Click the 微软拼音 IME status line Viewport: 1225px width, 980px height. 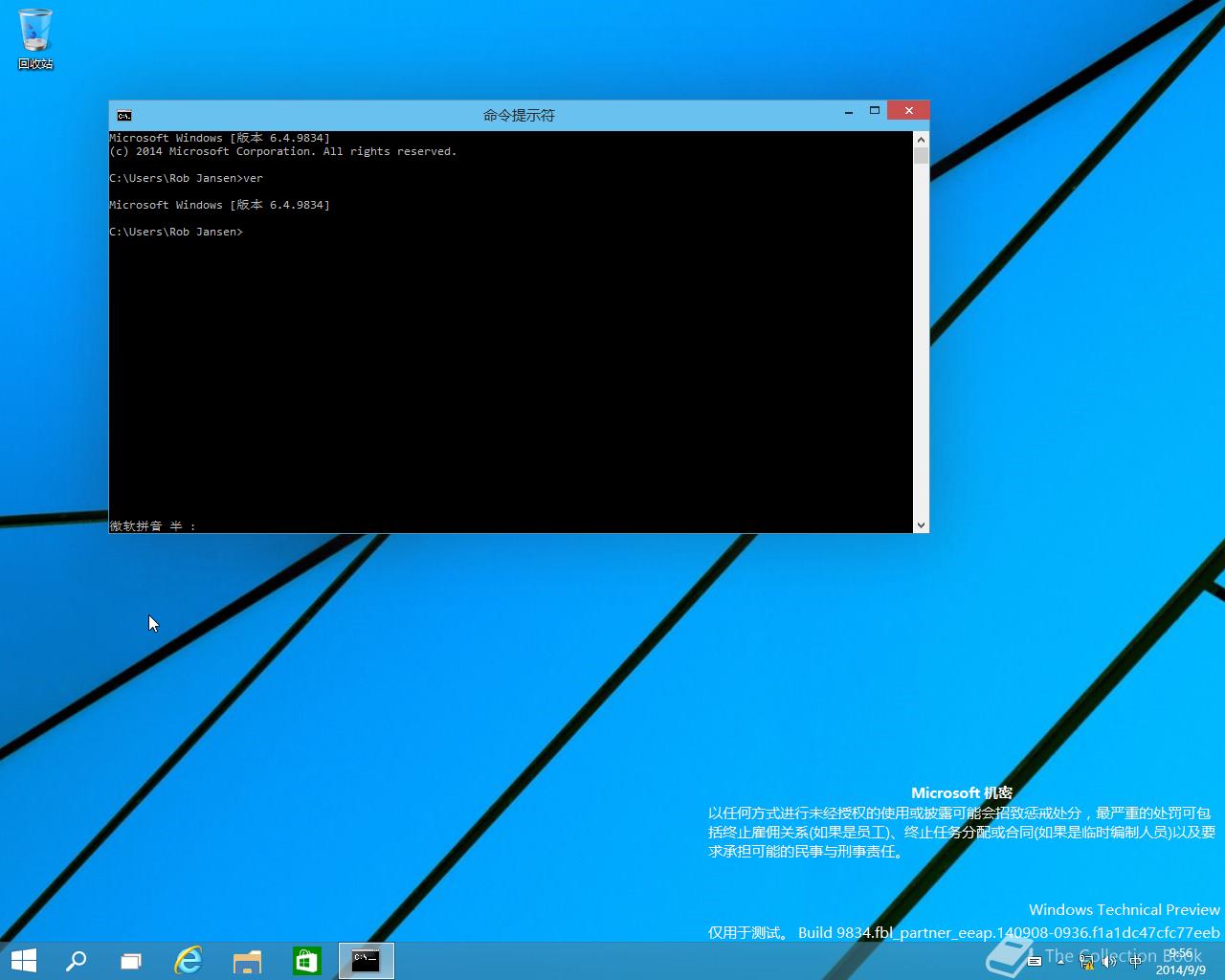pos(153,525)
